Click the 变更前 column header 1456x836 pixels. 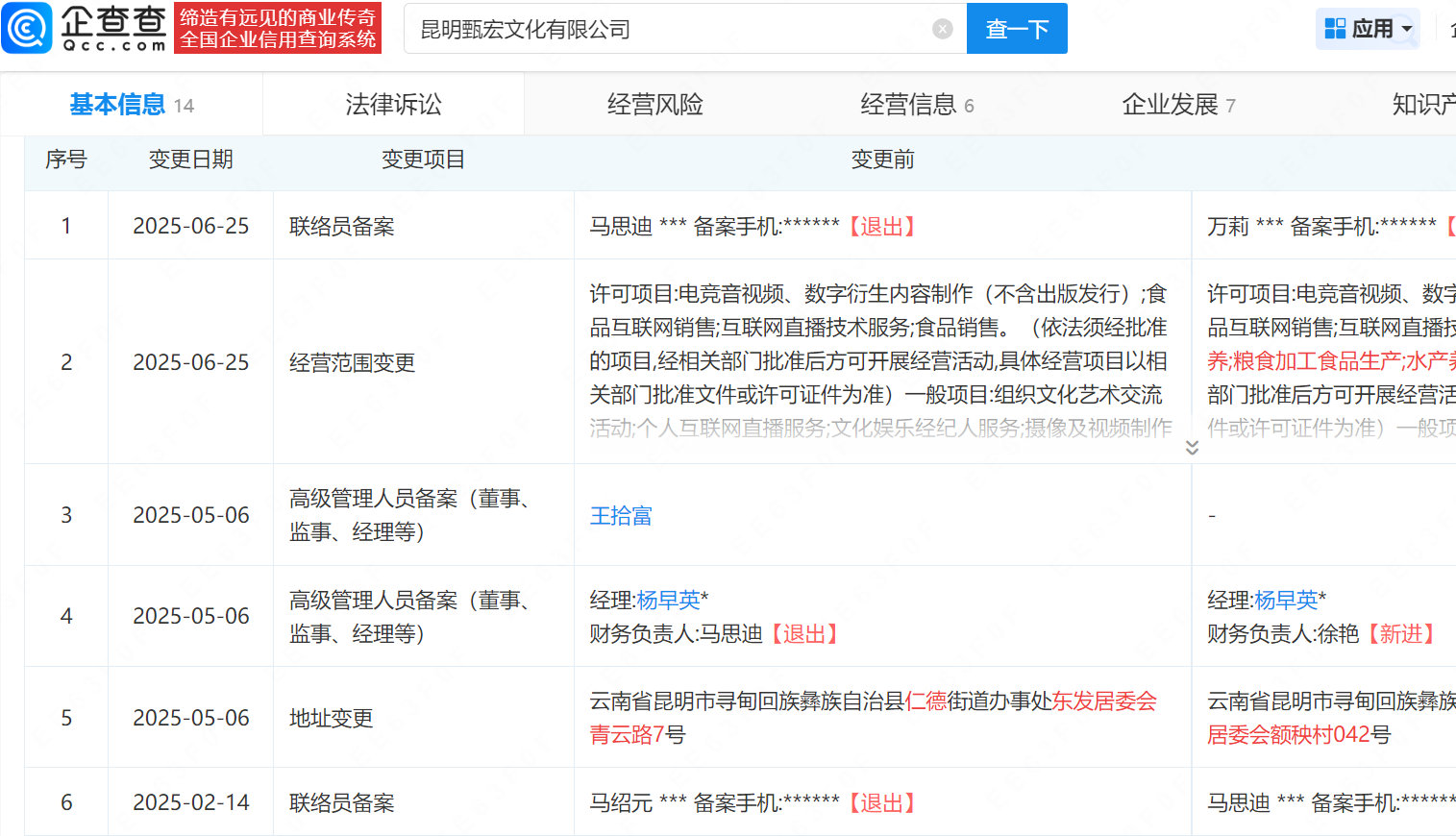coord(882,160)
